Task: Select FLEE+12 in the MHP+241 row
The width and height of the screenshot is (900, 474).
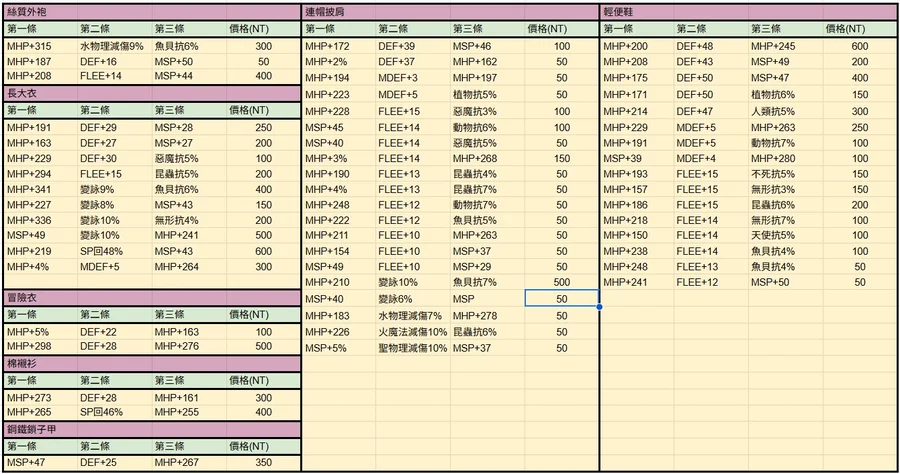Action: pyautogui.click(x=711, y=282)
